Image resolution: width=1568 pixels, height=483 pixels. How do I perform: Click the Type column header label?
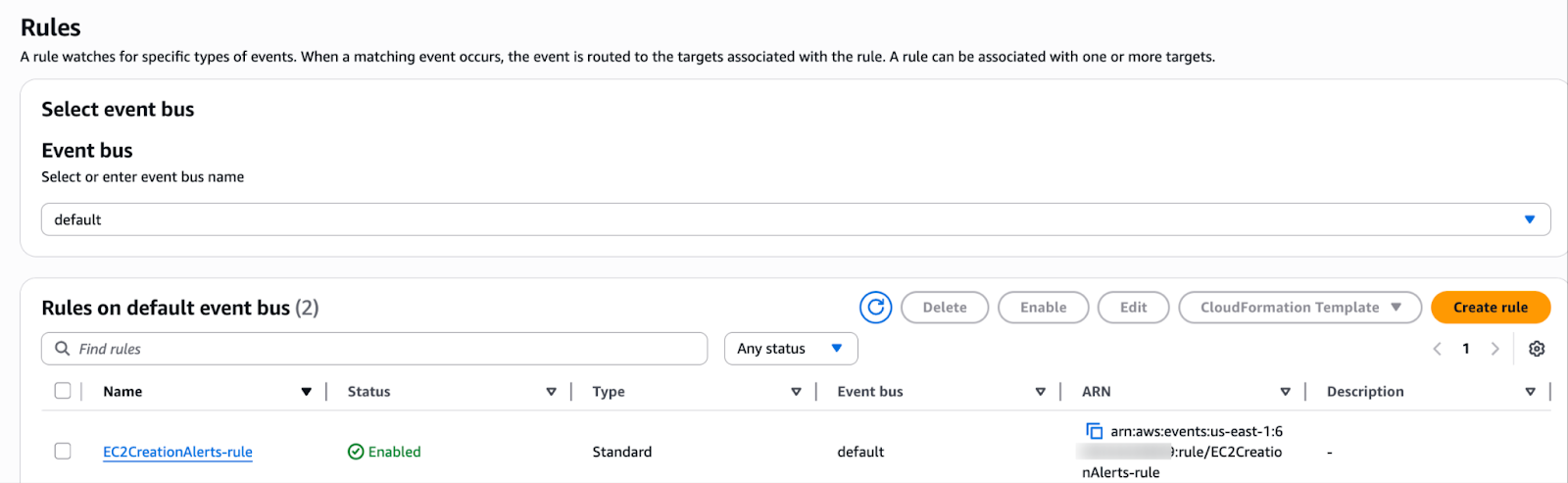click(x=609, y=392)
